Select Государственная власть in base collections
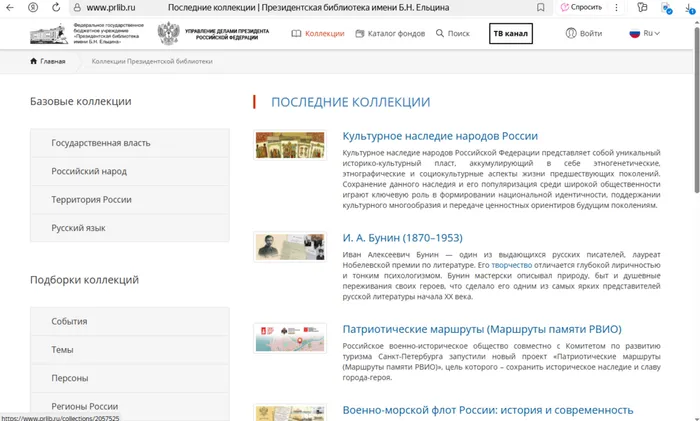The image size is (700, 421). 101,143
